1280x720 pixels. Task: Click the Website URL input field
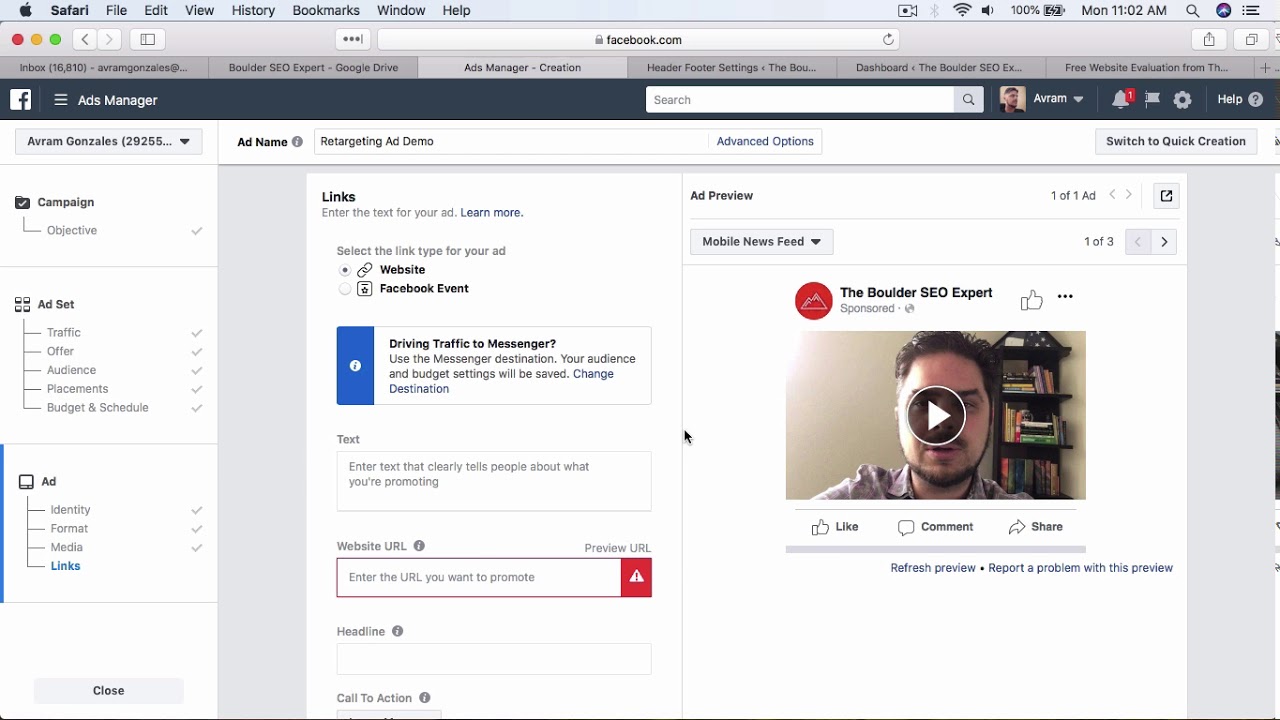click(x=479, y=577)
